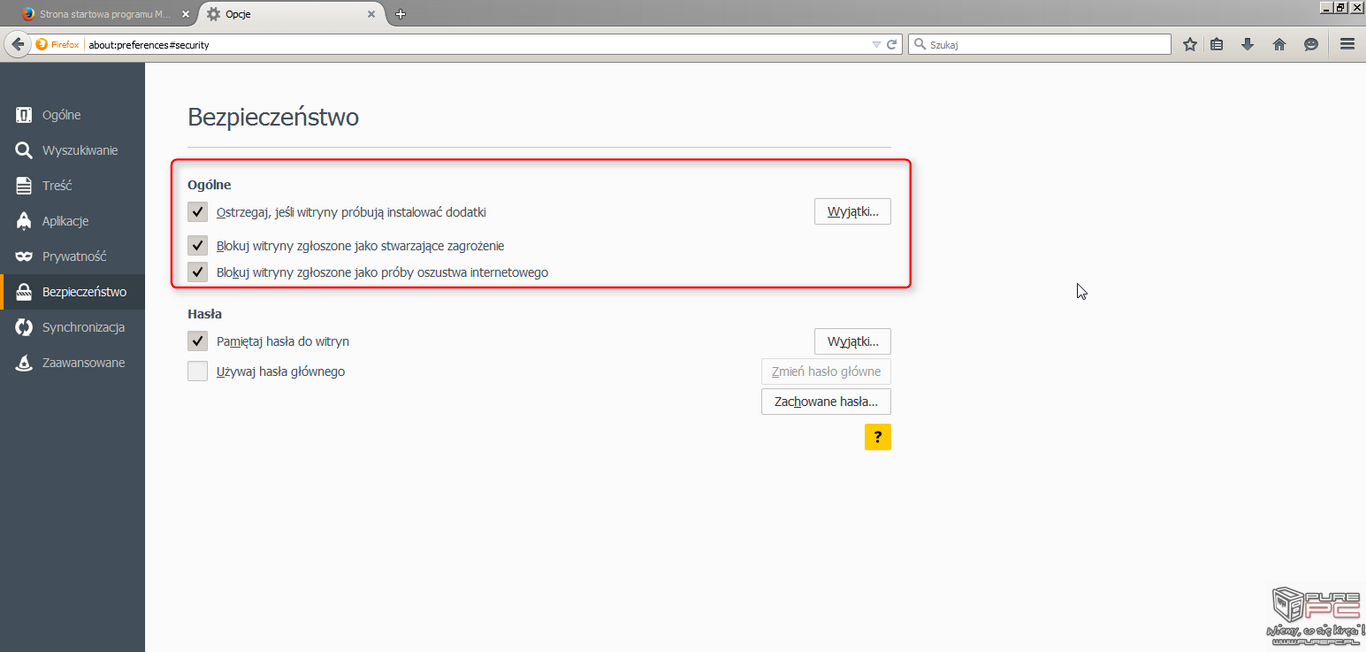Click into the Szukaj search field
Image resolution: width=1366 pixels, height=652 pixels.
point(1045,45)
